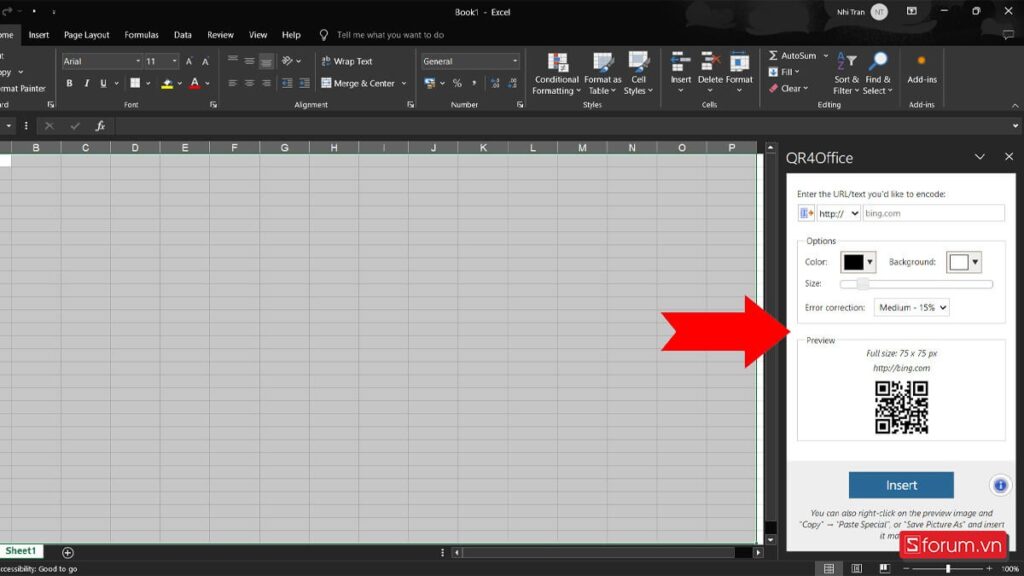Close the QR4Office pane
Viewport: 1024px width, 576px height.
(x=1009, y=157)
